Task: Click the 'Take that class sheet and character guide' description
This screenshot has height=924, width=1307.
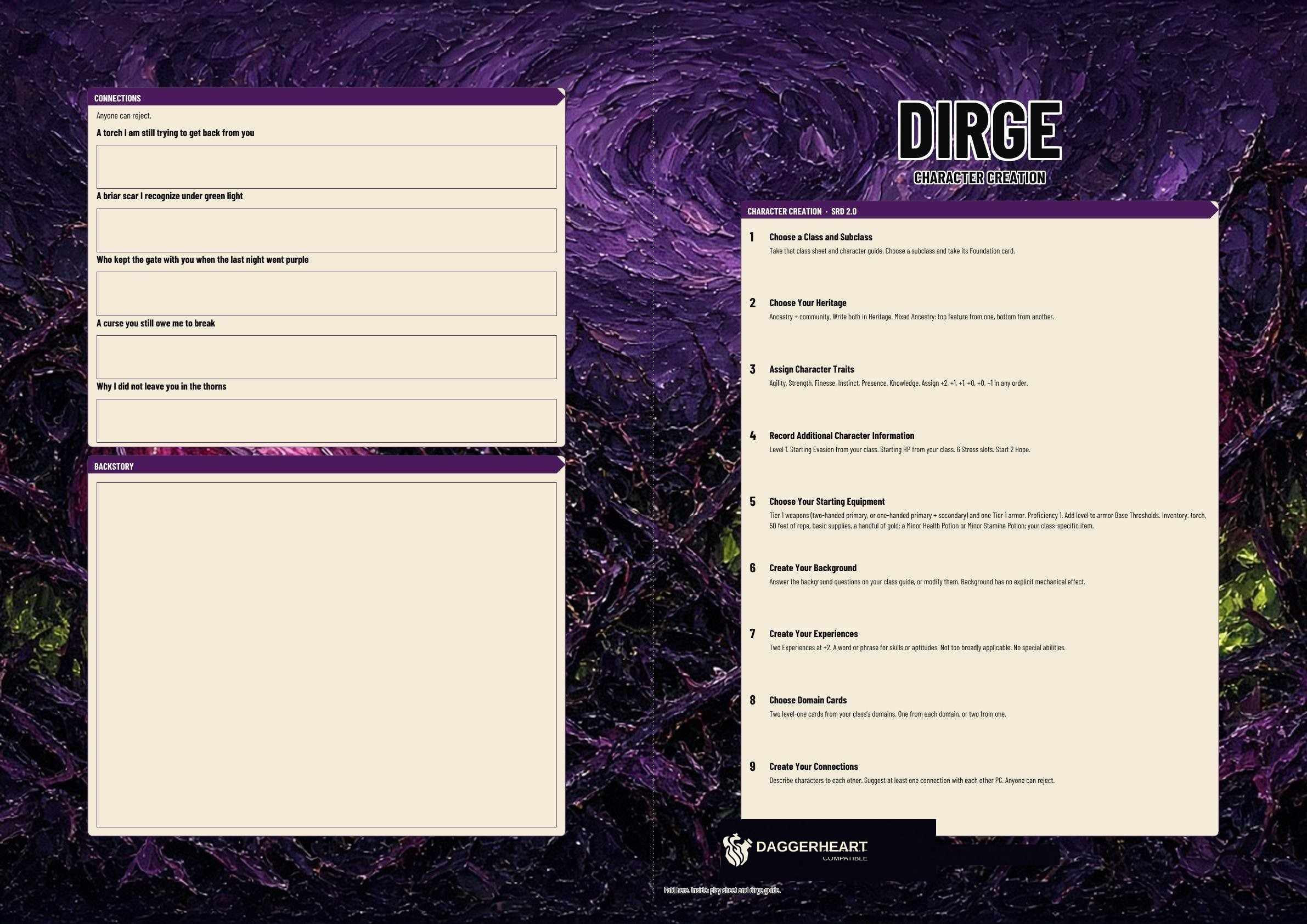Action: tap(892, 251)
